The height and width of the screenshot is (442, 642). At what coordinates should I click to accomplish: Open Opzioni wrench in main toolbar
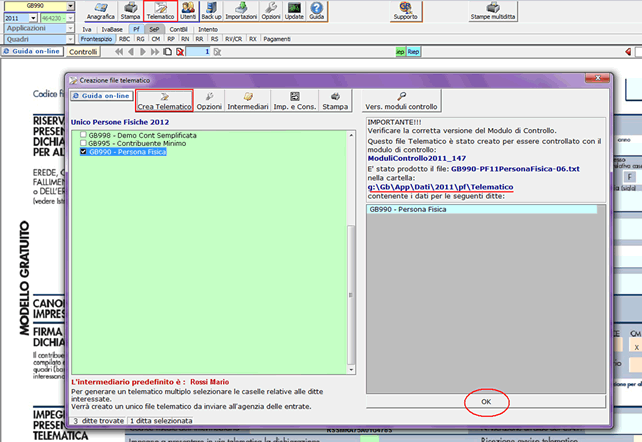pos(271,11)
